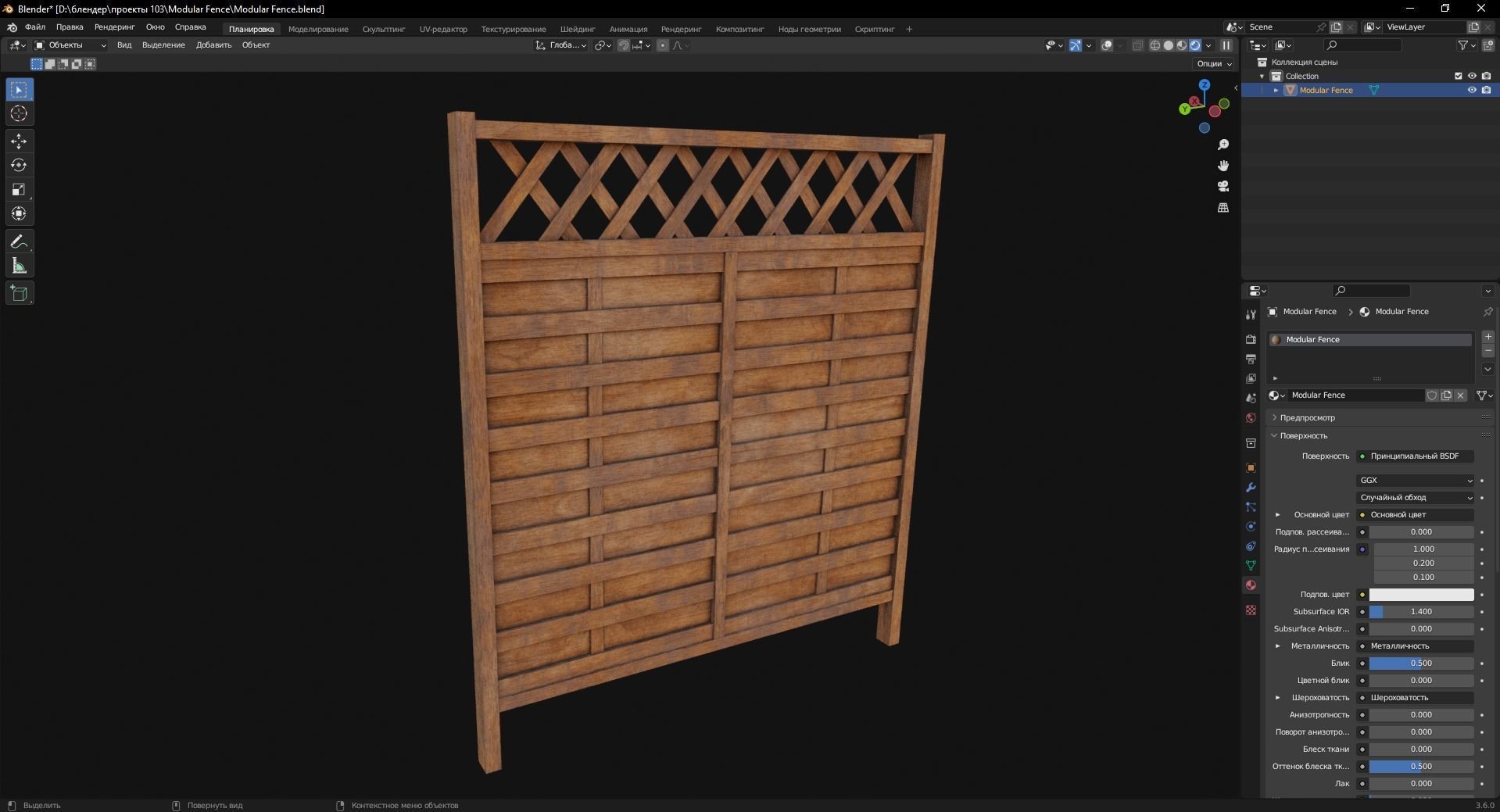Click Принципиальный BSDF surface shader button

coord(1415,456)
